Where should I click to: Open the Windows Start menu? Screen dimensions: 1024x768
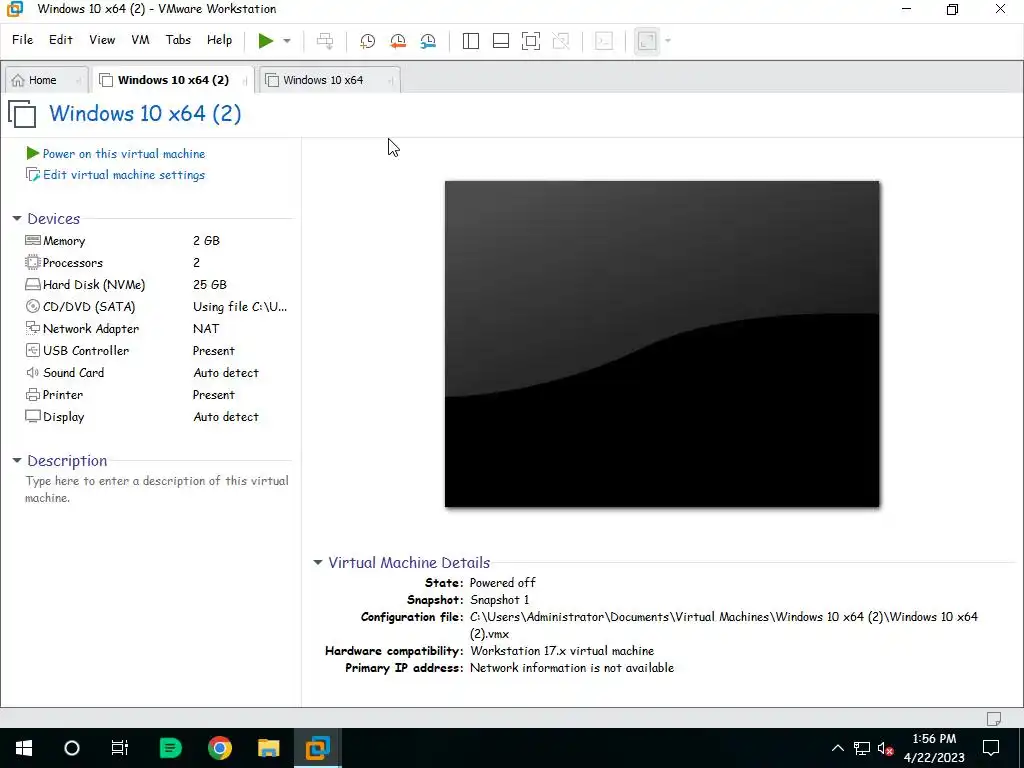pos(24,748)
